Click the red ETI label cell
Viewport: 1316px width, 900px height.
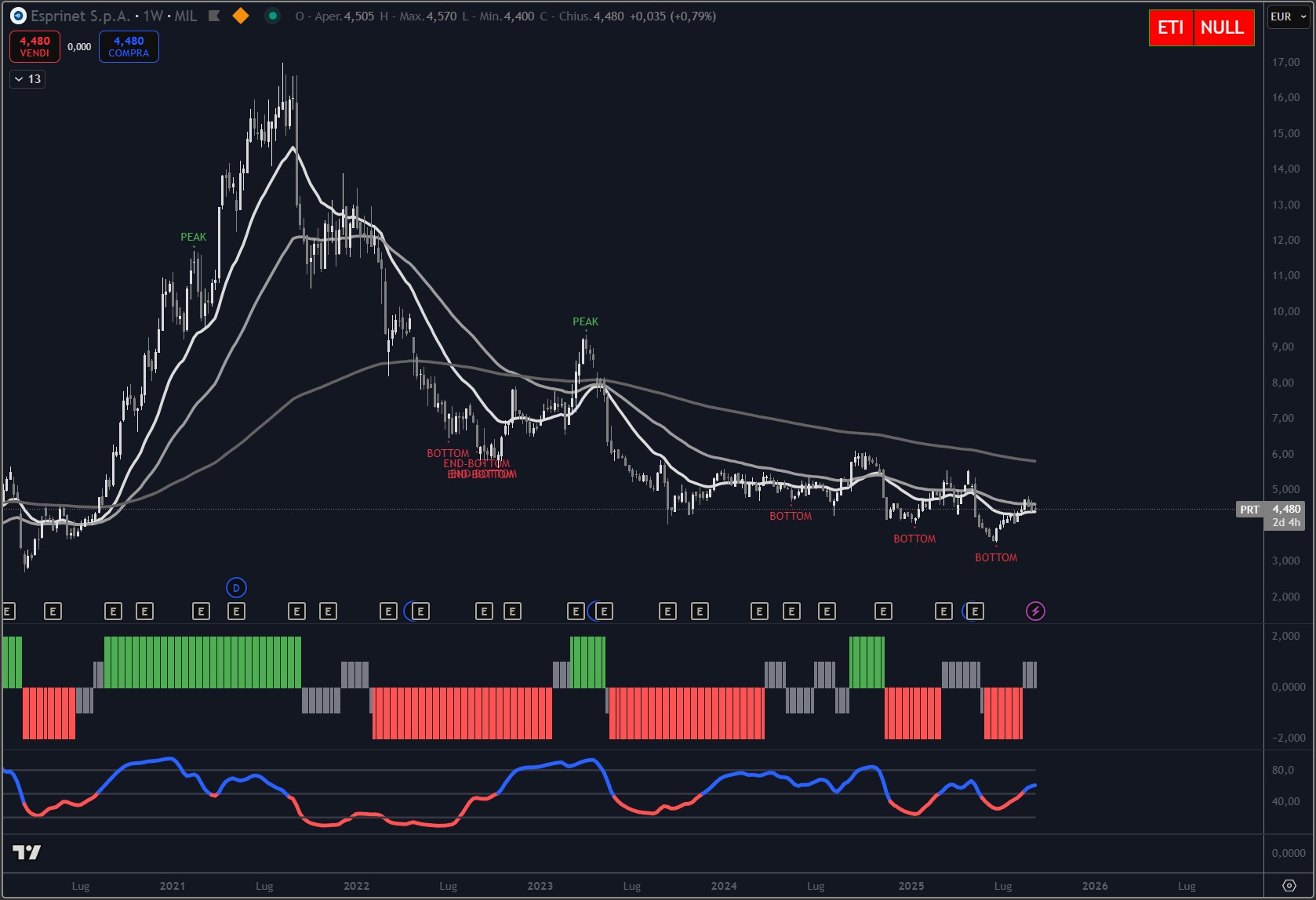(x=1171, y=27)
